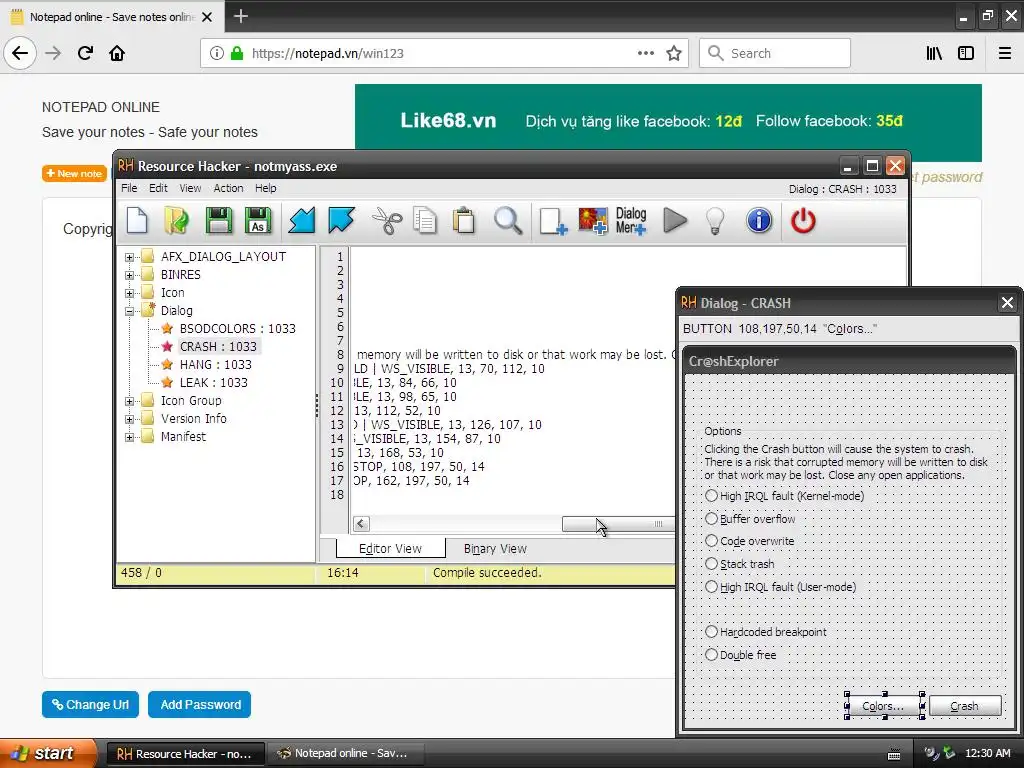
Task: Select Double free radio option
Action: tap(711, 654)
